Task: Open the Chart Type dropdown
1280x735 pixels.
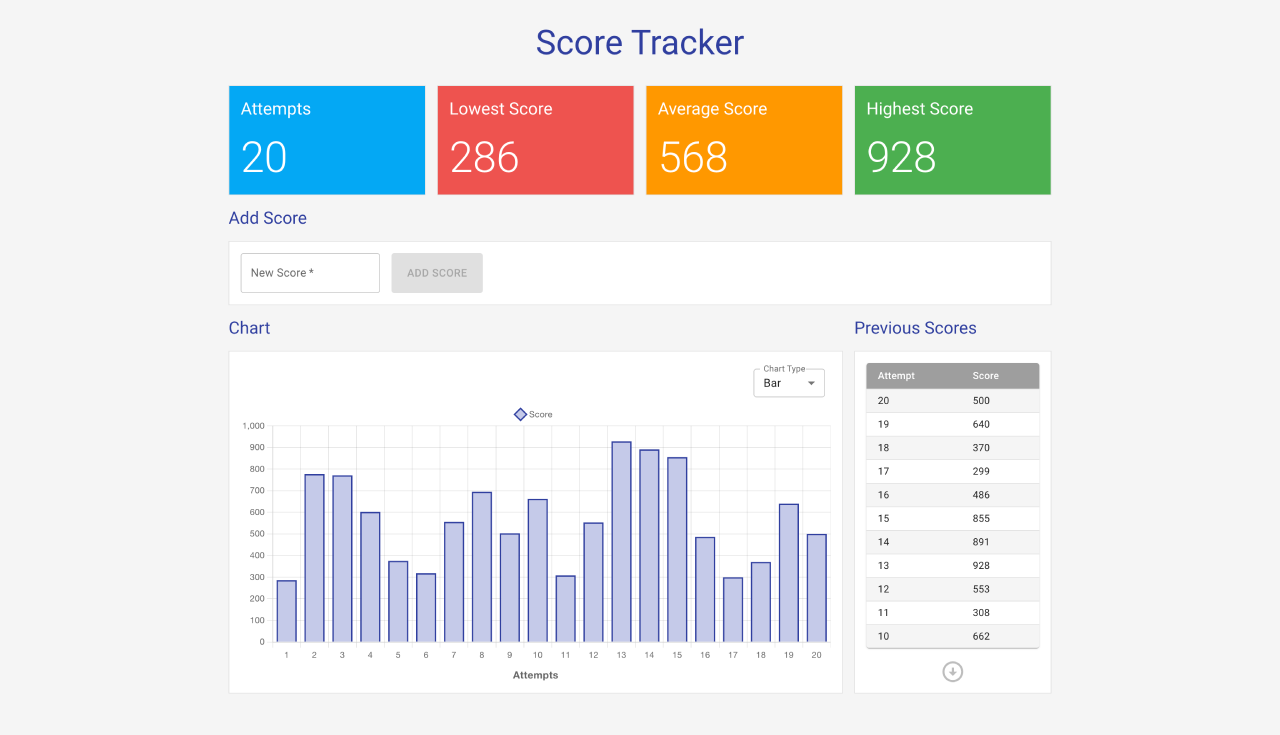Action: [x=788, y=383]
